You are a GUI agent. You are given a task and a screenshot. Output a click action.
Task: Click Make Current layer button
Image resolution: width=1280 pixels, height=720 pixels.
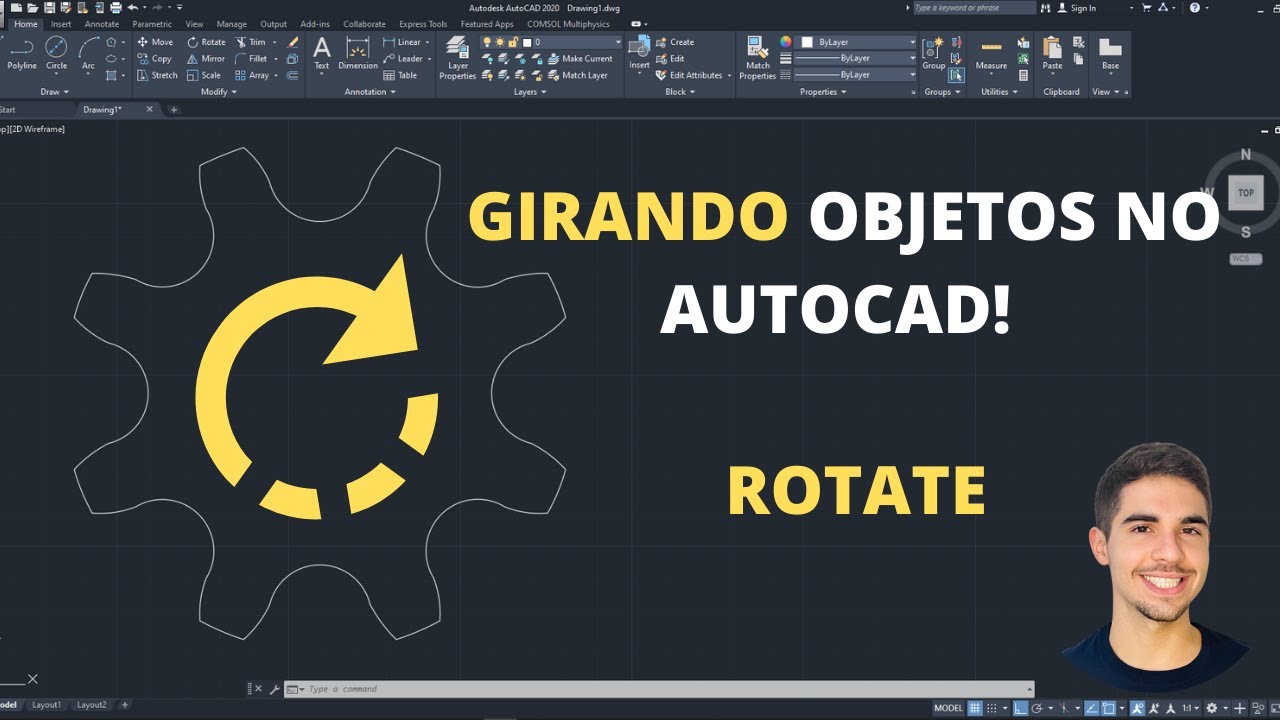pyautogui.click(x=578, y=58)
